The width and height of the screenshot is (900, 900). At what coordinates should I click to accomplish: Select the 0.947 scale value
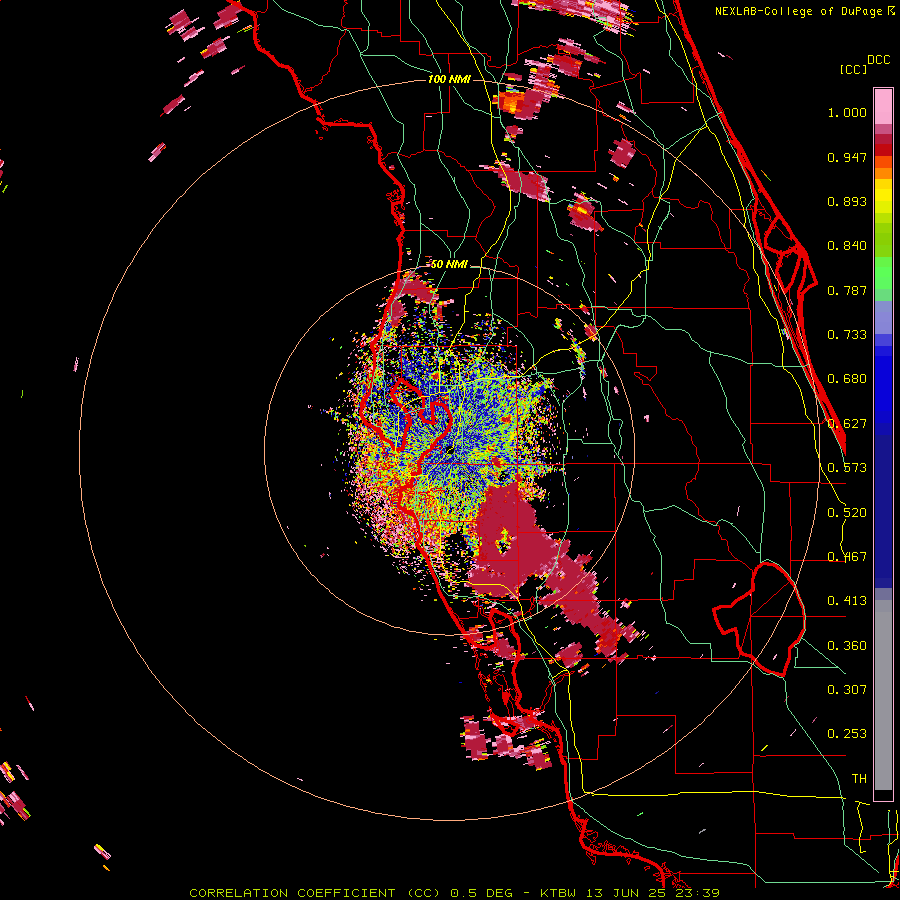point(847,157)
